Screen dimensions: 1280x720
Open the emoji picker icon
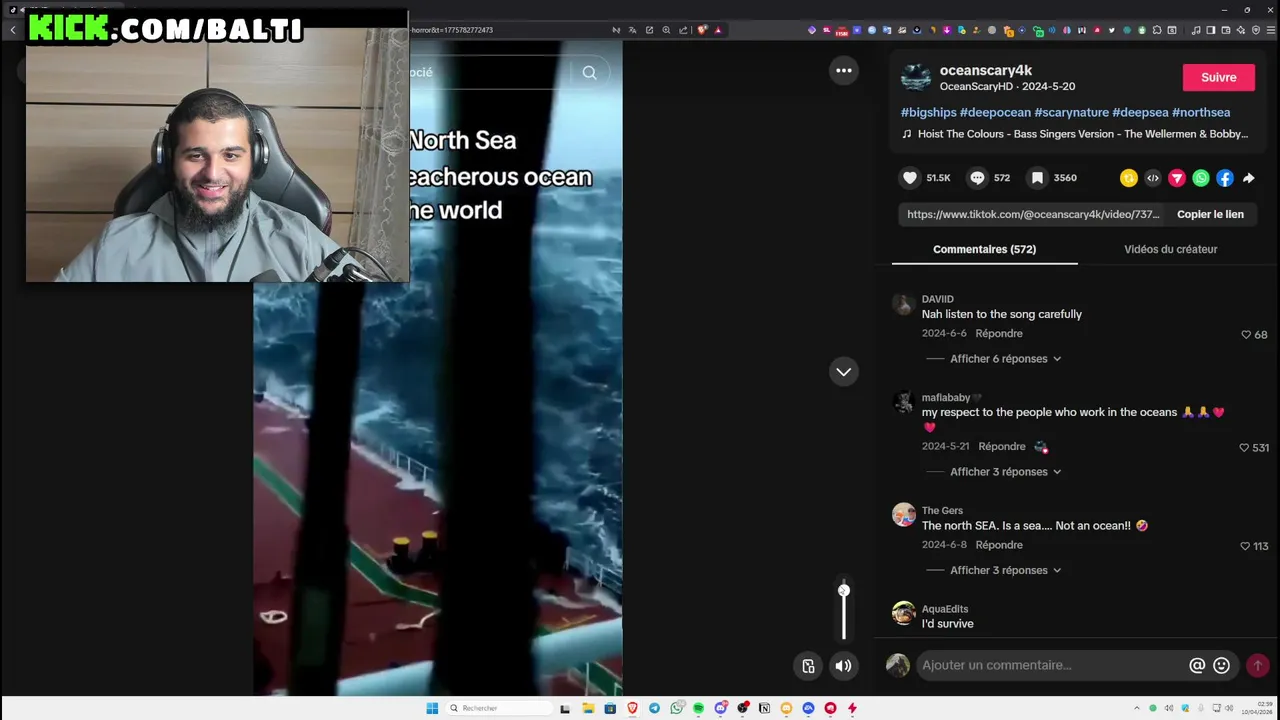point(1221,665)
